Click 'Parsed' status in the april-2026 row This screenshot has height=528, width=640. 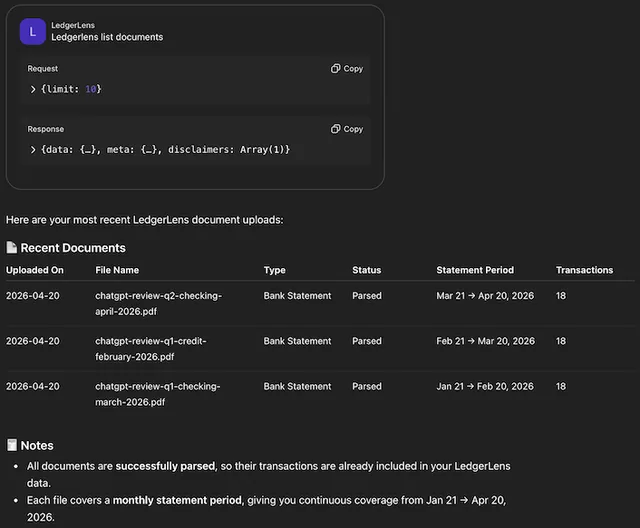(x=367, y=296)
